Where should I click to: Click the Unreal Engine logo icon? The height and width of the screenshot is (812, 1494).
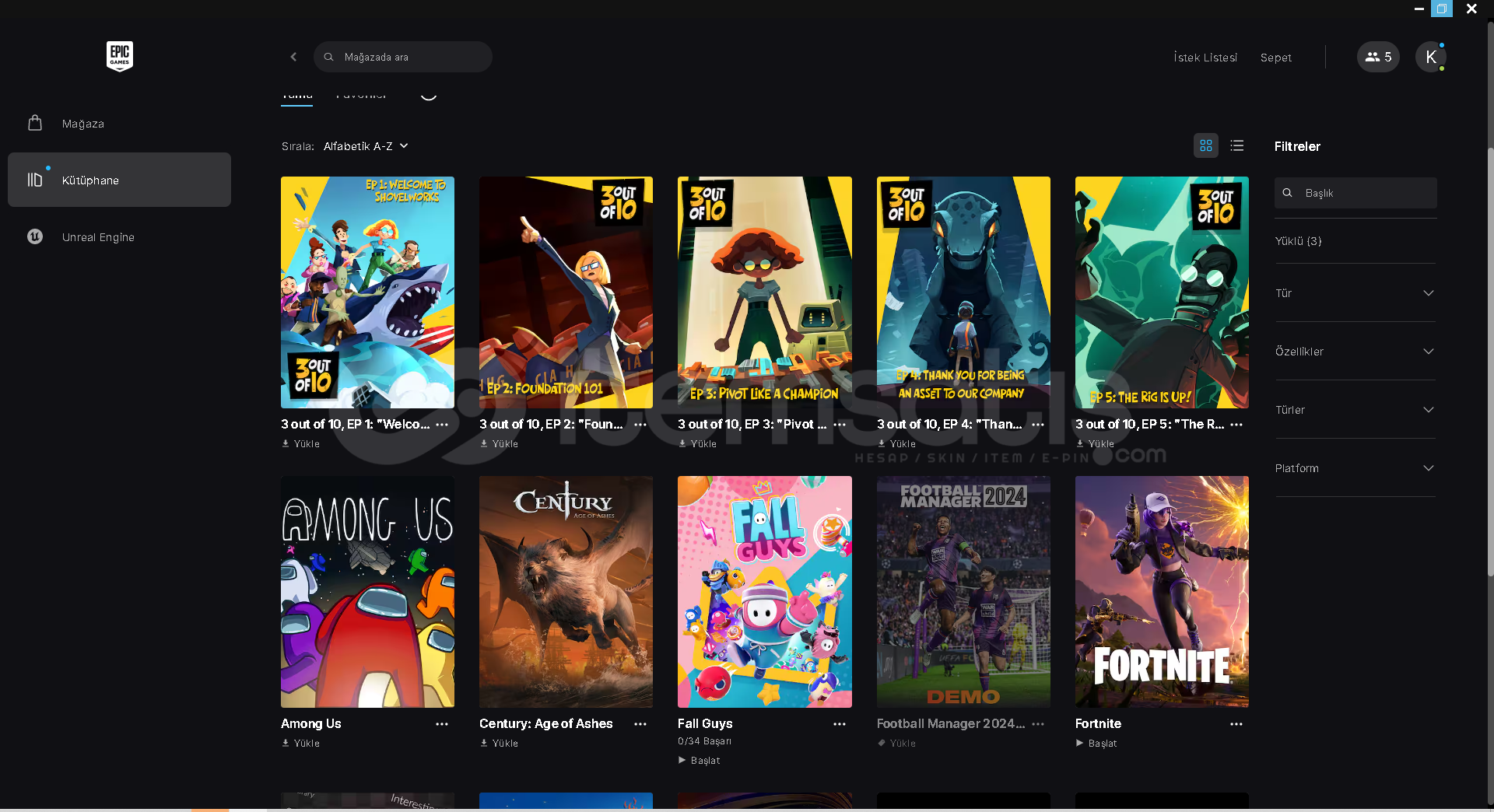click(x=35, y=236)
